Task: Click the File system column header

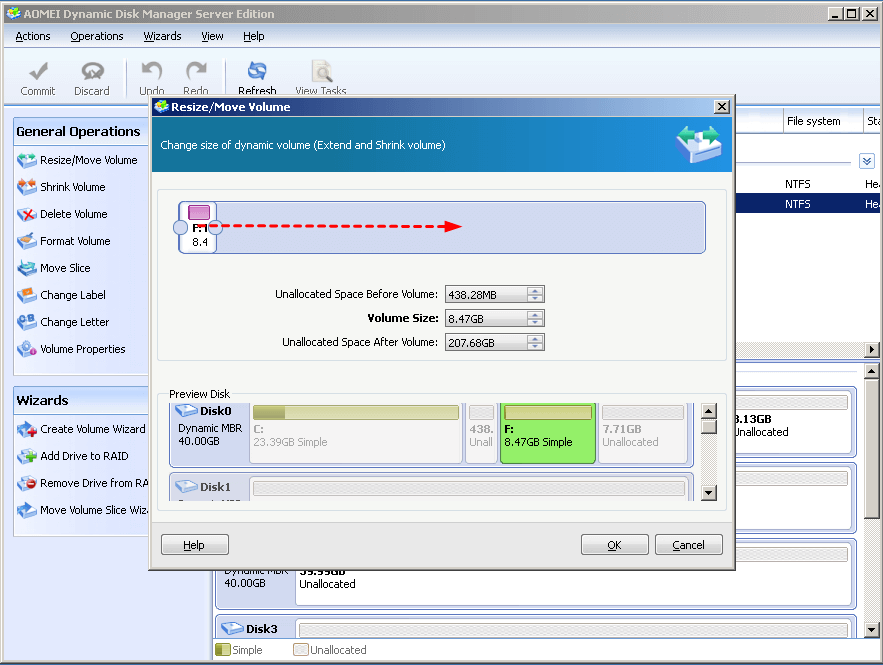Action: (x=823, y=121)
